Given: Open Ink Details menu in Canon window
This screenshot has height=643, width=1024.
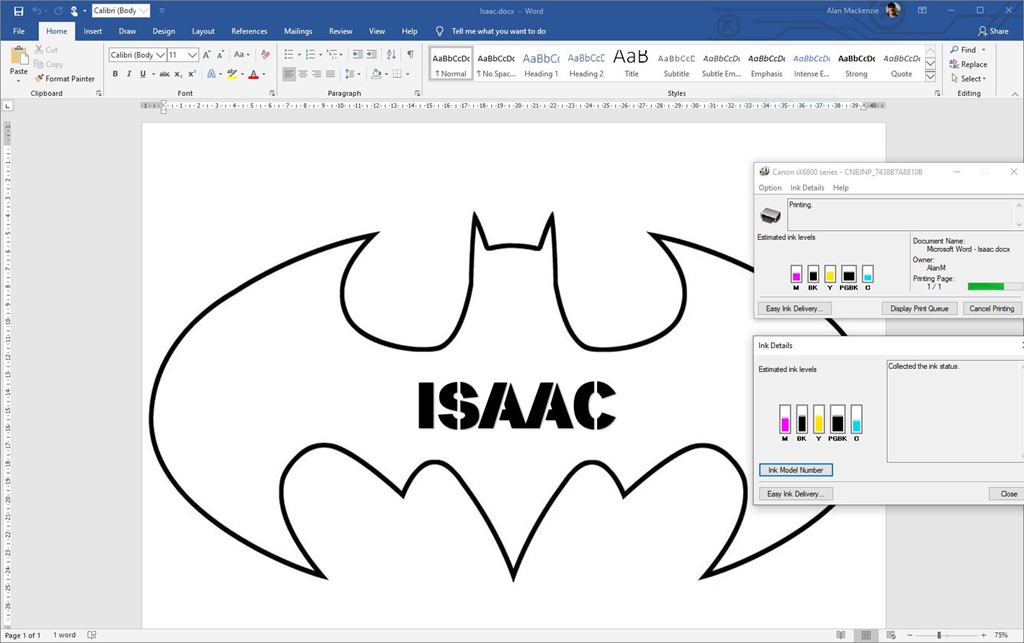Looking at the screenshot, I should (807, 188).
